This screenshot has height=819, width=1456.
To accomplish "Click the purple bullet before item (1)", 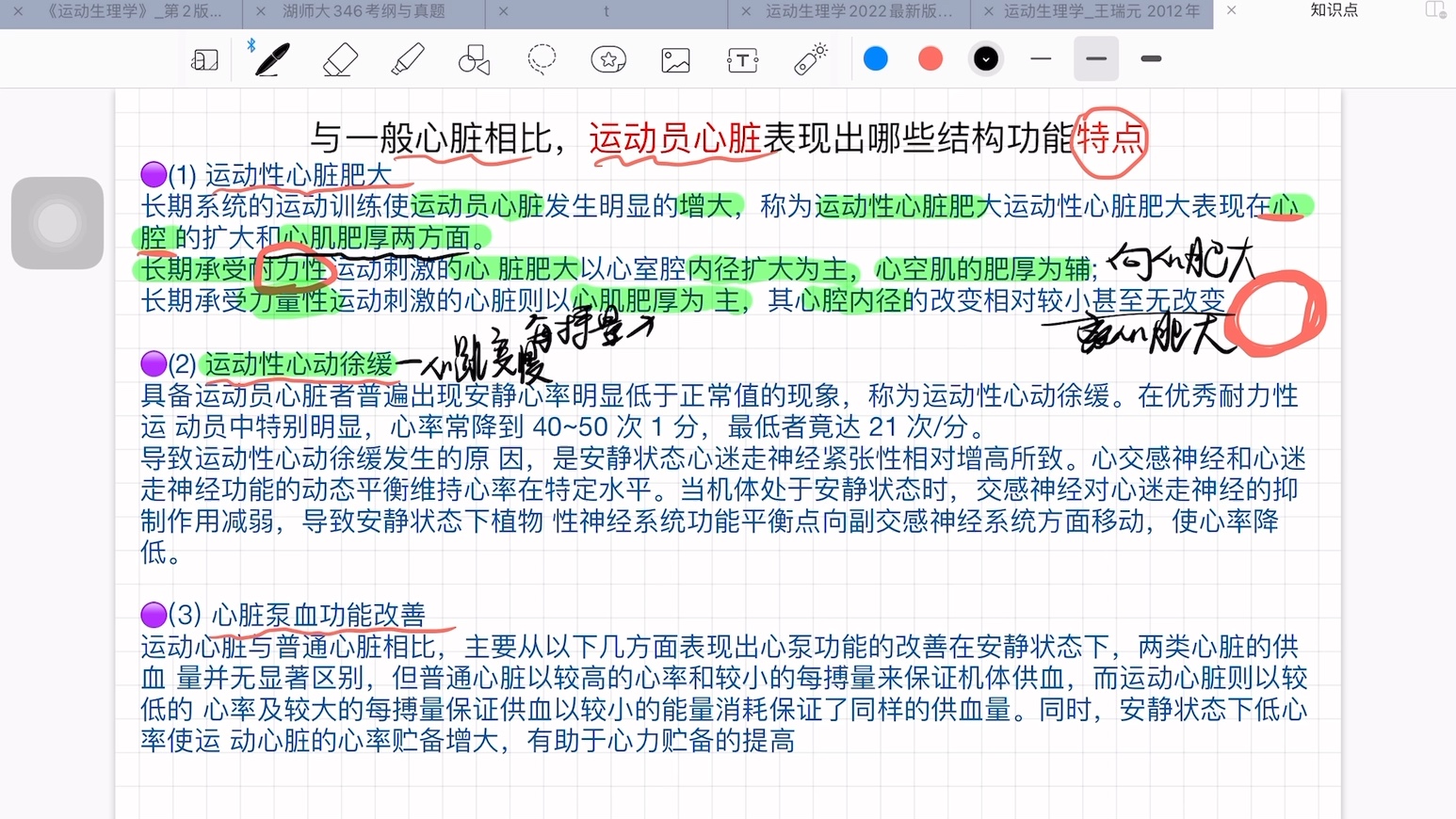I will click(x=154, y=174).
